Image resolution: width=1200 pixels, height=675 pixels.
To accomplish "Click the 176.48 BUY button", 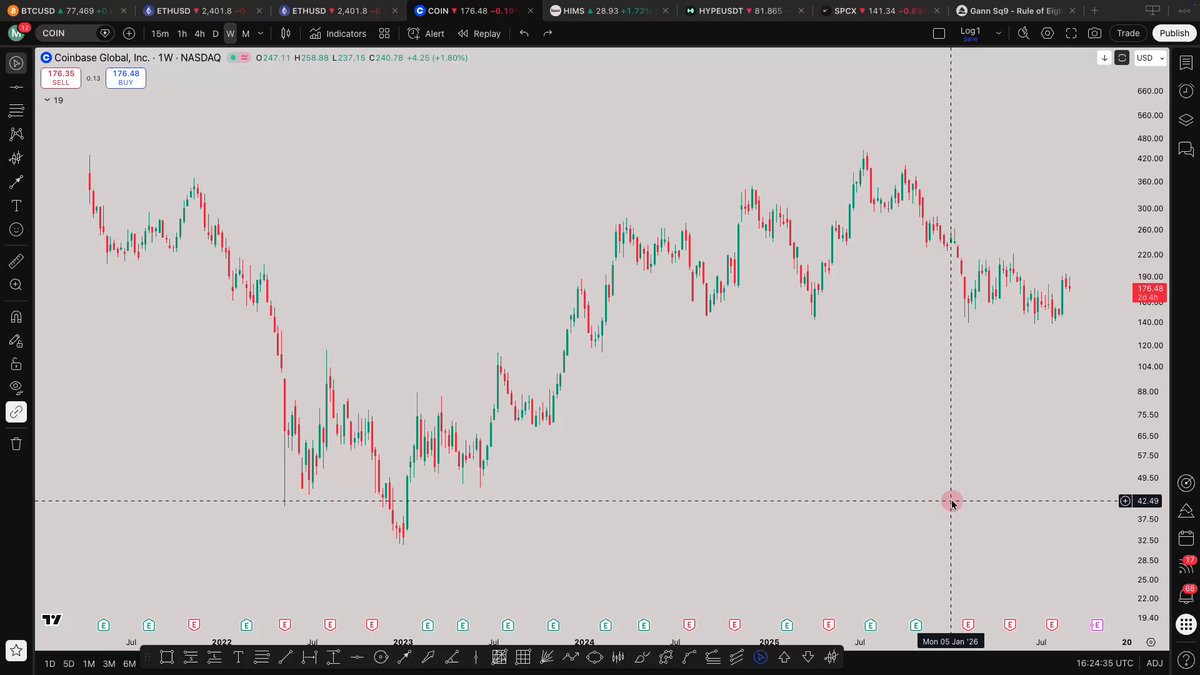I will [x=126, y=77].
